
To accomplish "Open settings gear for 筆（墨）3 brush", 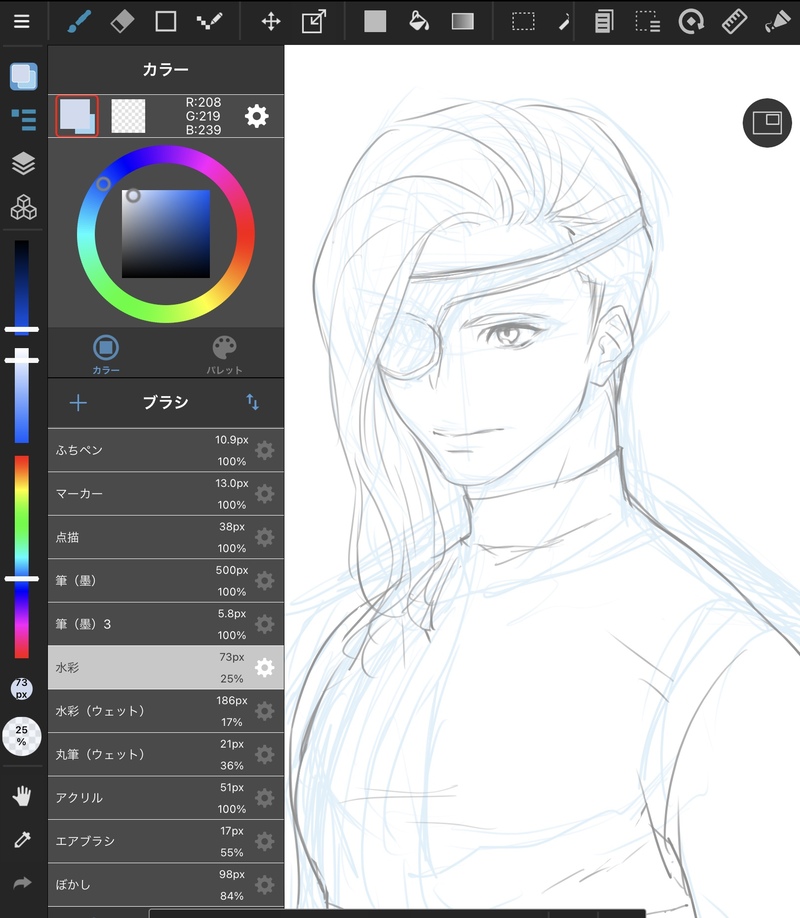I will (x=265, y=624).
